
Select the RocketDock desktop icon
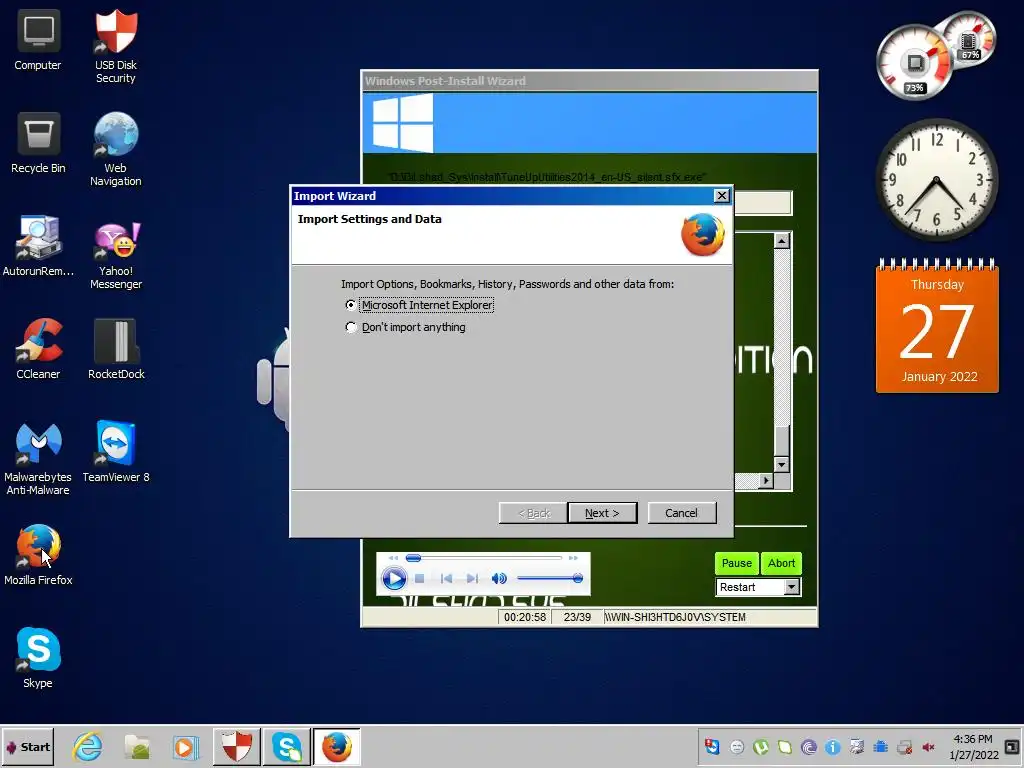(116, 349)
